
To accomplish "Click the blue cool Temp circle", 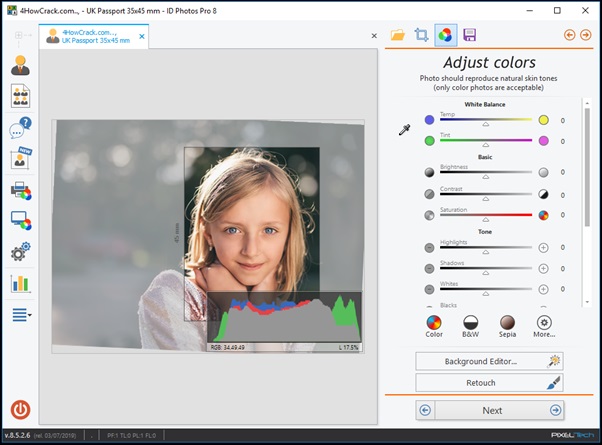I will tap(429, 120).
